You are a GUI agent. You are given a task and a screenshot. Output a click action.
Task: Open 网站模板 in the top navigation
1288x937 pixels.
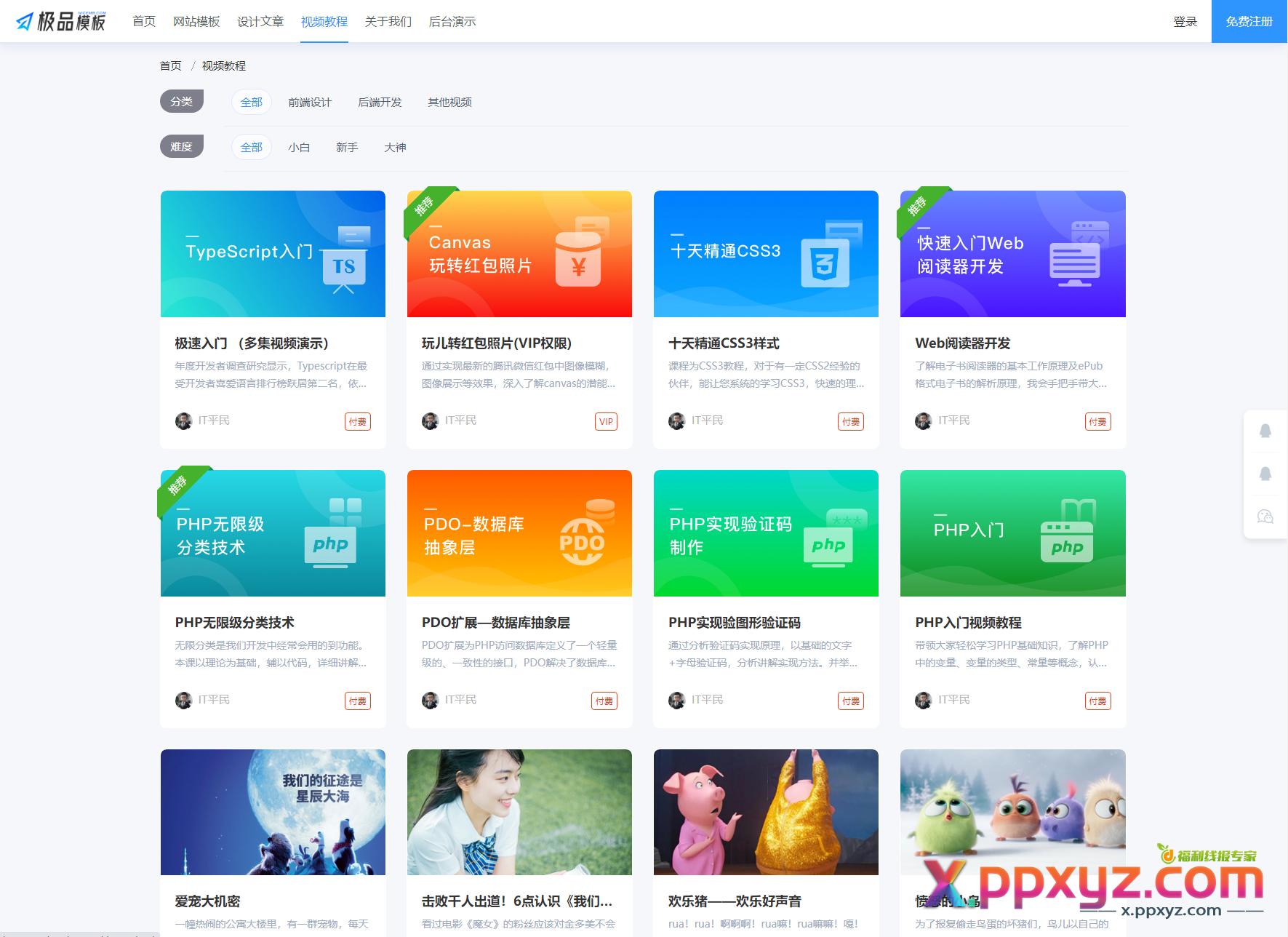(x=196, y=21)
